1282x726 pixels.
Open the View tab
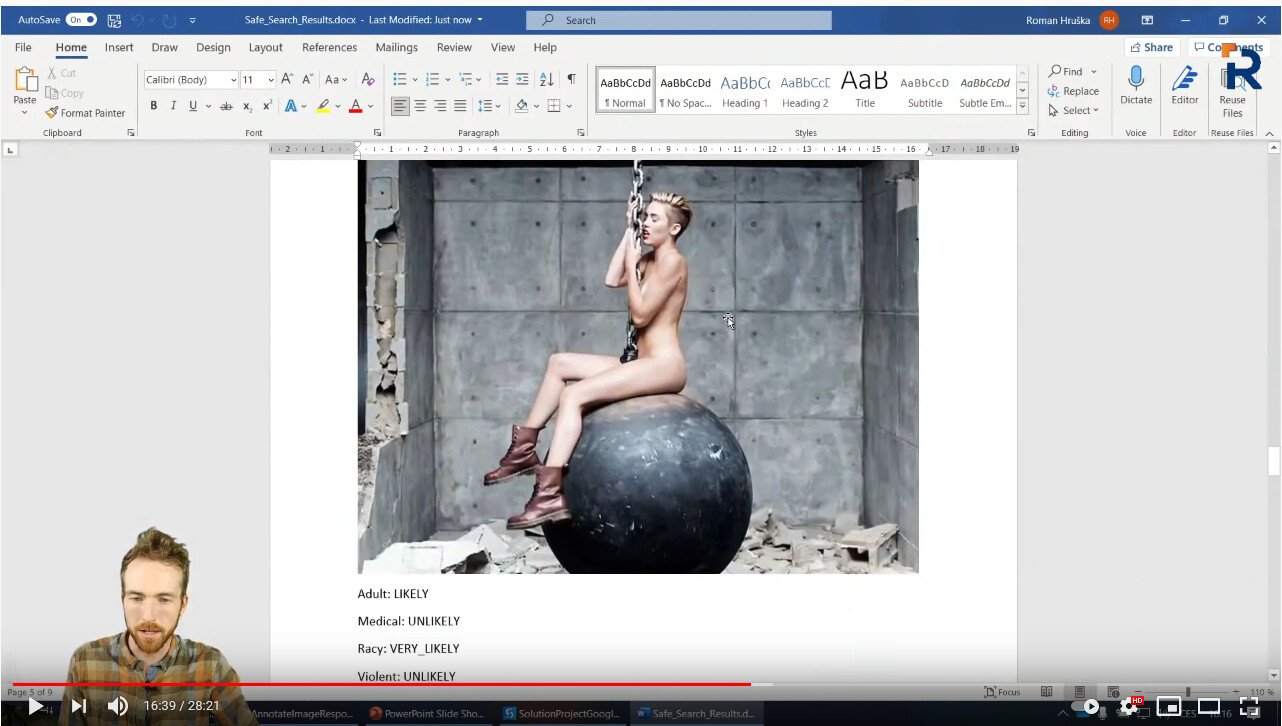pos(503,47)
